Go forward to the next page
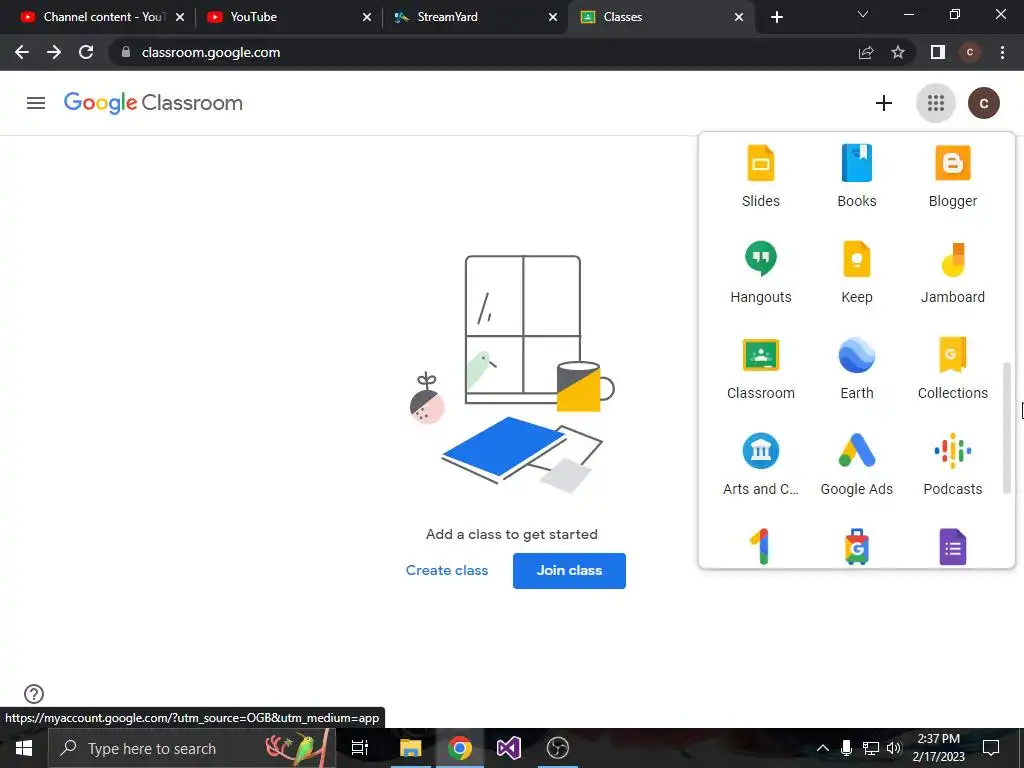 click(x=54, y=52)
